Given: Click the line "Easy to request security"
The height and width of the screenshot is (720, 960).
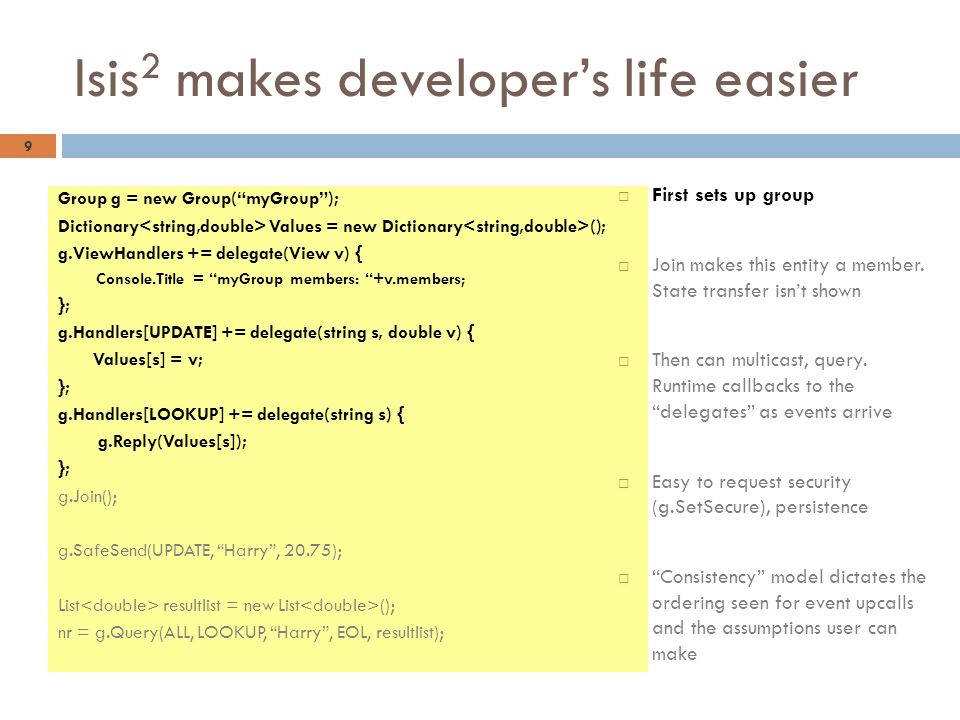Looking at the screenshot, I should (x=751, y=482).
